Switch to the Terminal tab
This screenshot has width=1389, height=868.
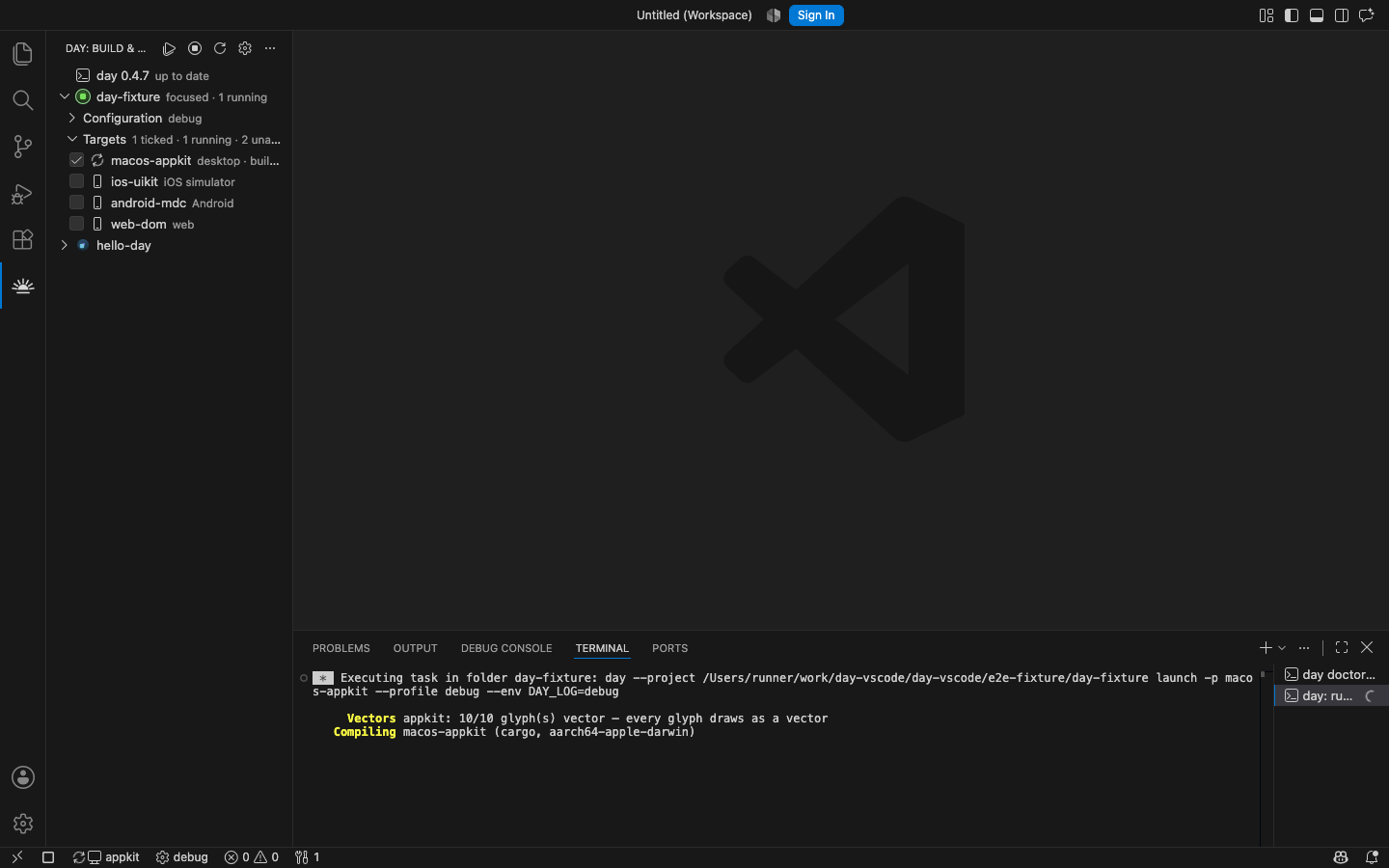click(602, 648)
